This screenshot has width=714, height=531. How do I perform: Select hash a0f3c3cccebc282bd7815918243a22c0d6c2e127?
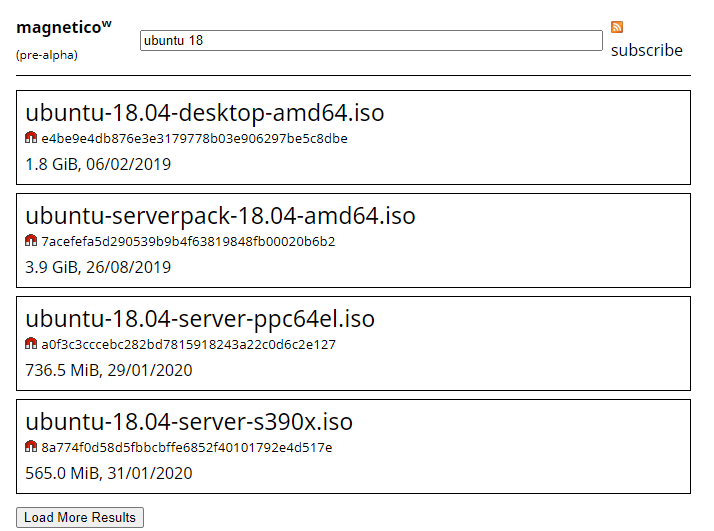click(189, 344)
